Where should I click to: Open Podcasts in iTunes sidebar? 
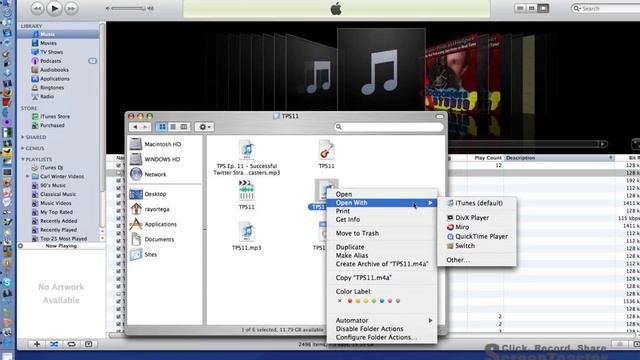50,61
